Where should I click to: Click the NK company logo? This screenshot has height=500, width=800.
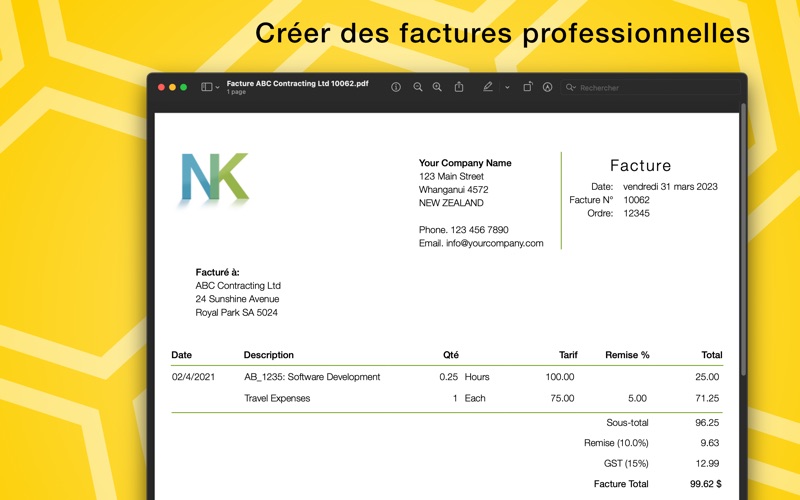coord(215,179)
